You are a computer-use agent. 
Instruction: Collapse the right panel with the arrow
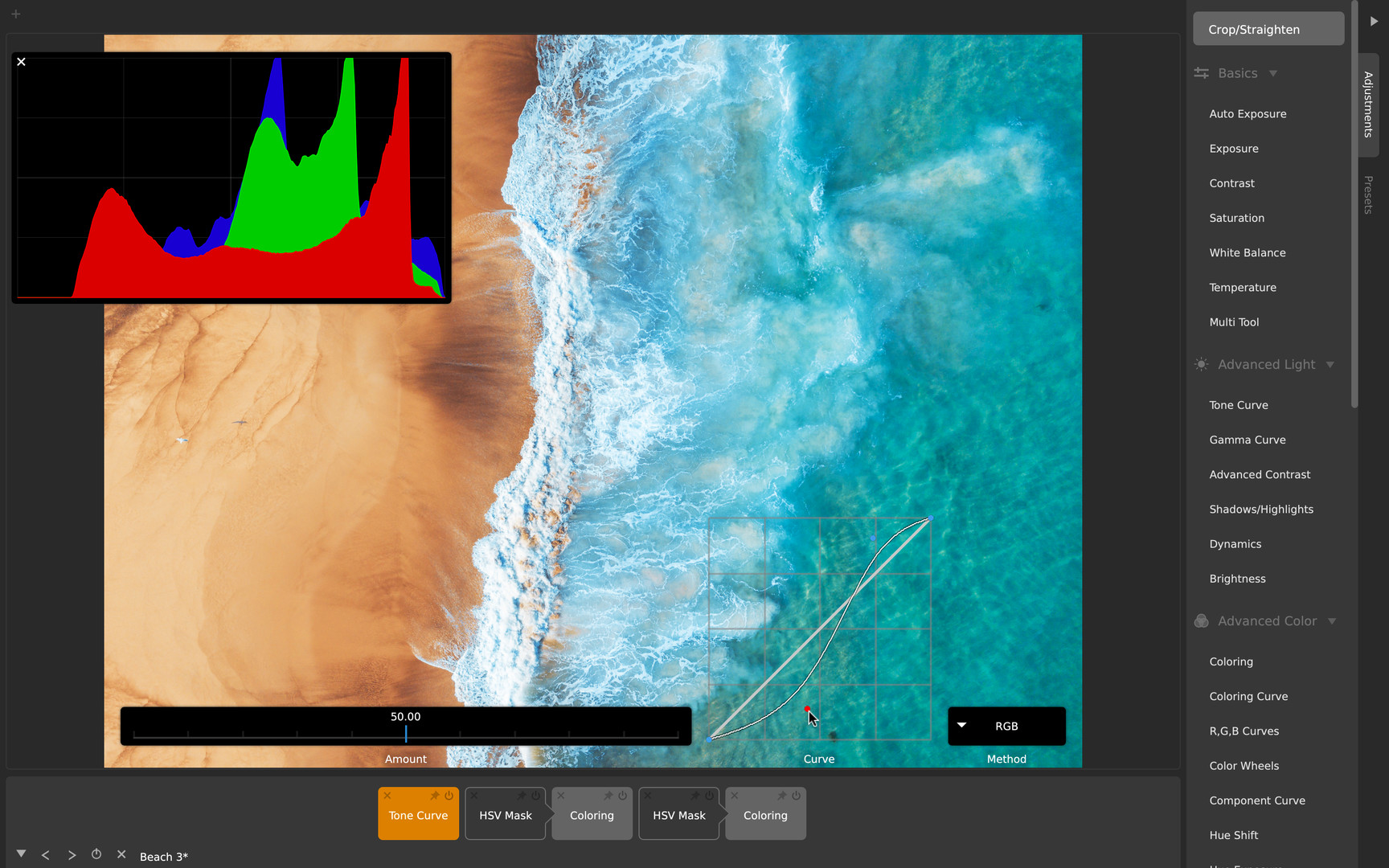click(x=1374, y=21)
